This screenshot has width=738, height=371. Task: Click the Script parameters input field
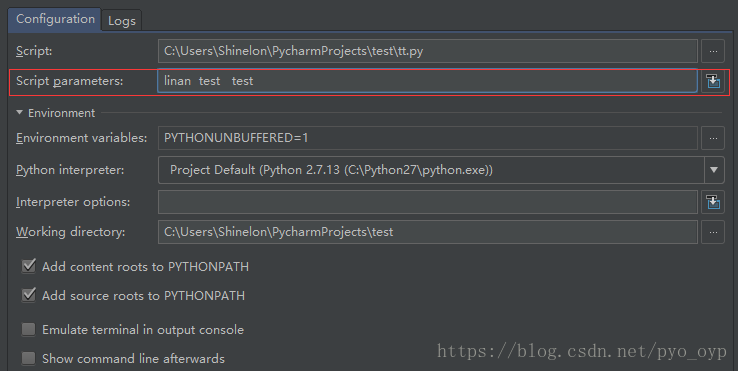pyautogui.click(x=427, y=81)
